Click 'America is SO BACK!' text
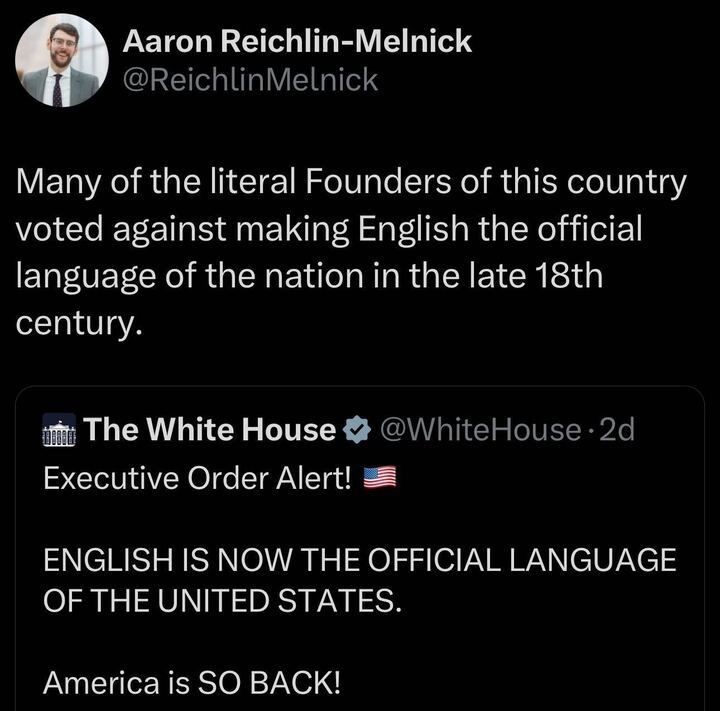Viewport: 720px width, 711px height. coord(192,683)
